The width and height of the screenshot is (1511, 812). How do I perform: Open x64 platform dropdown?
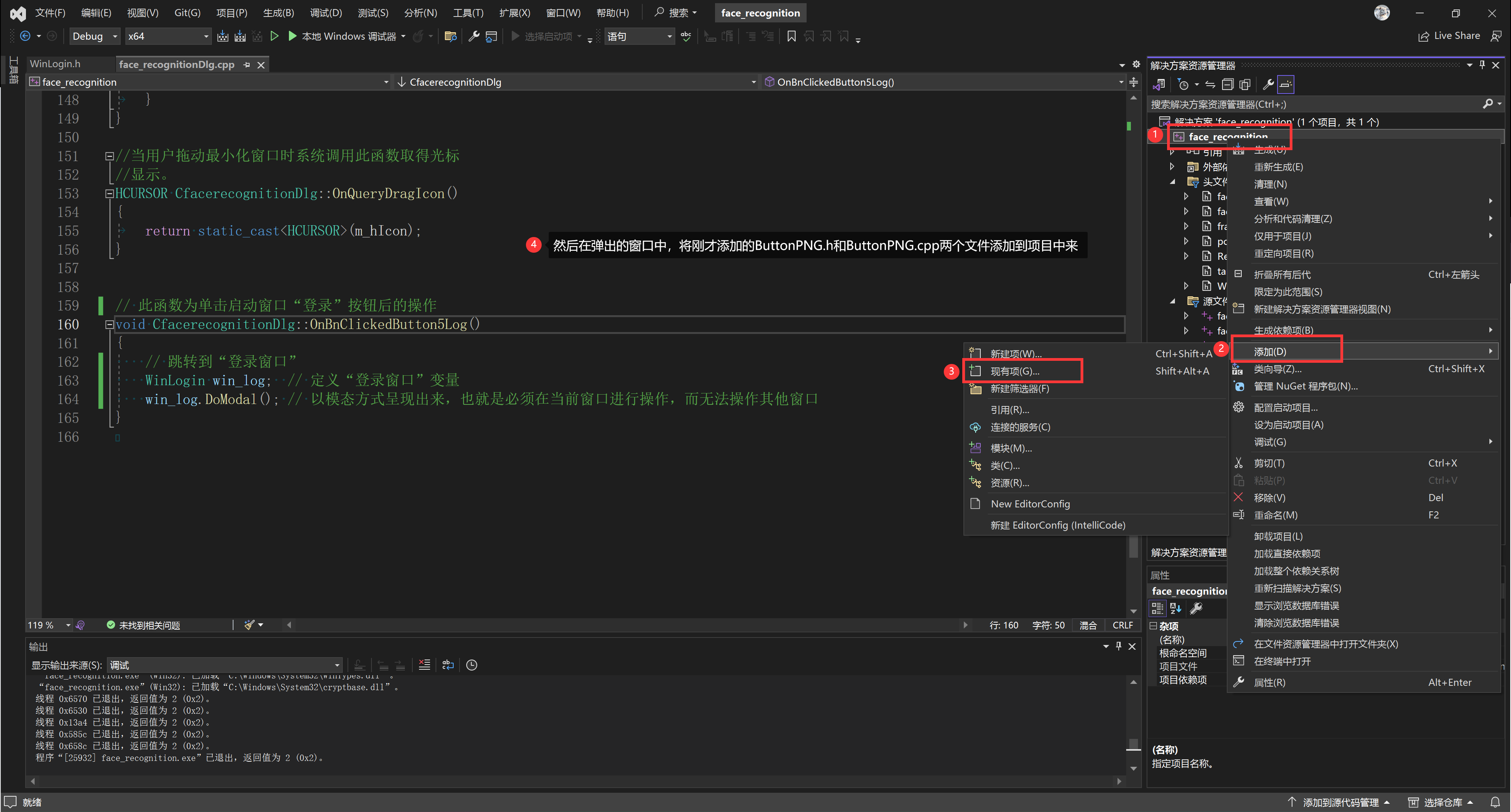pos(168,37)
